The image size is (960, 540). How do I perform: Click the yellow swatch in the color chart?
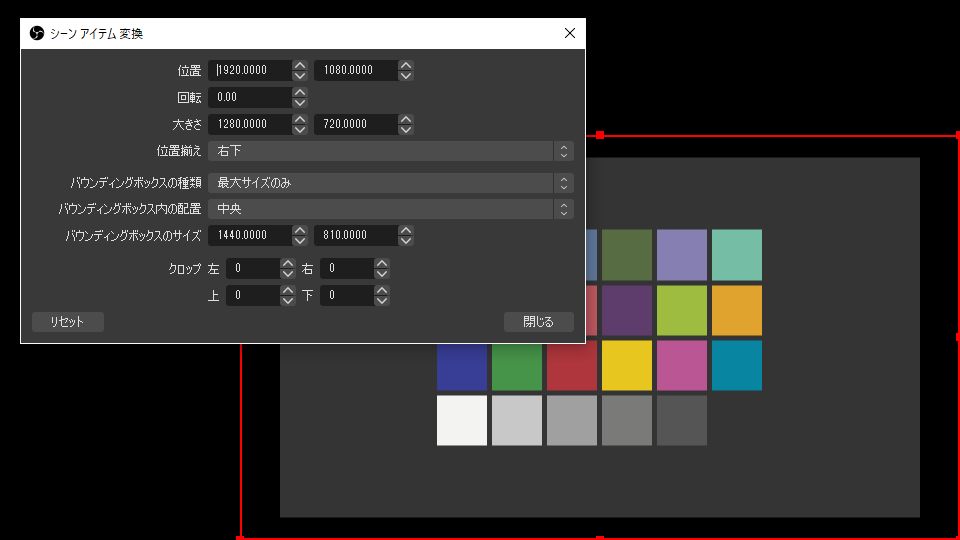pyautogui.click(x=626, y=365)
